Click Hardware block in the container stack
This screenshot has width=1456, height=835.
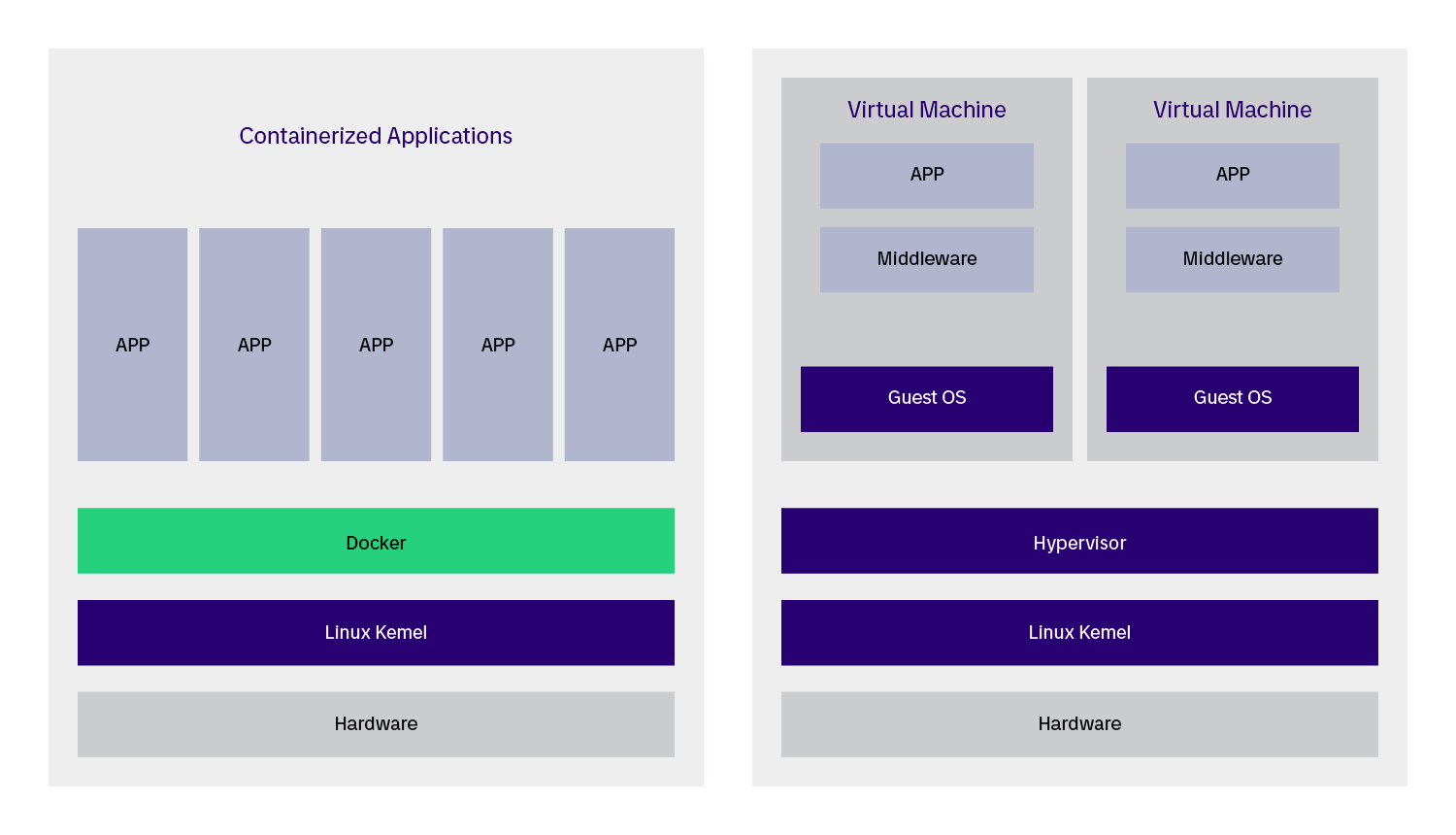pyautogui.click(x=376, y=723)
